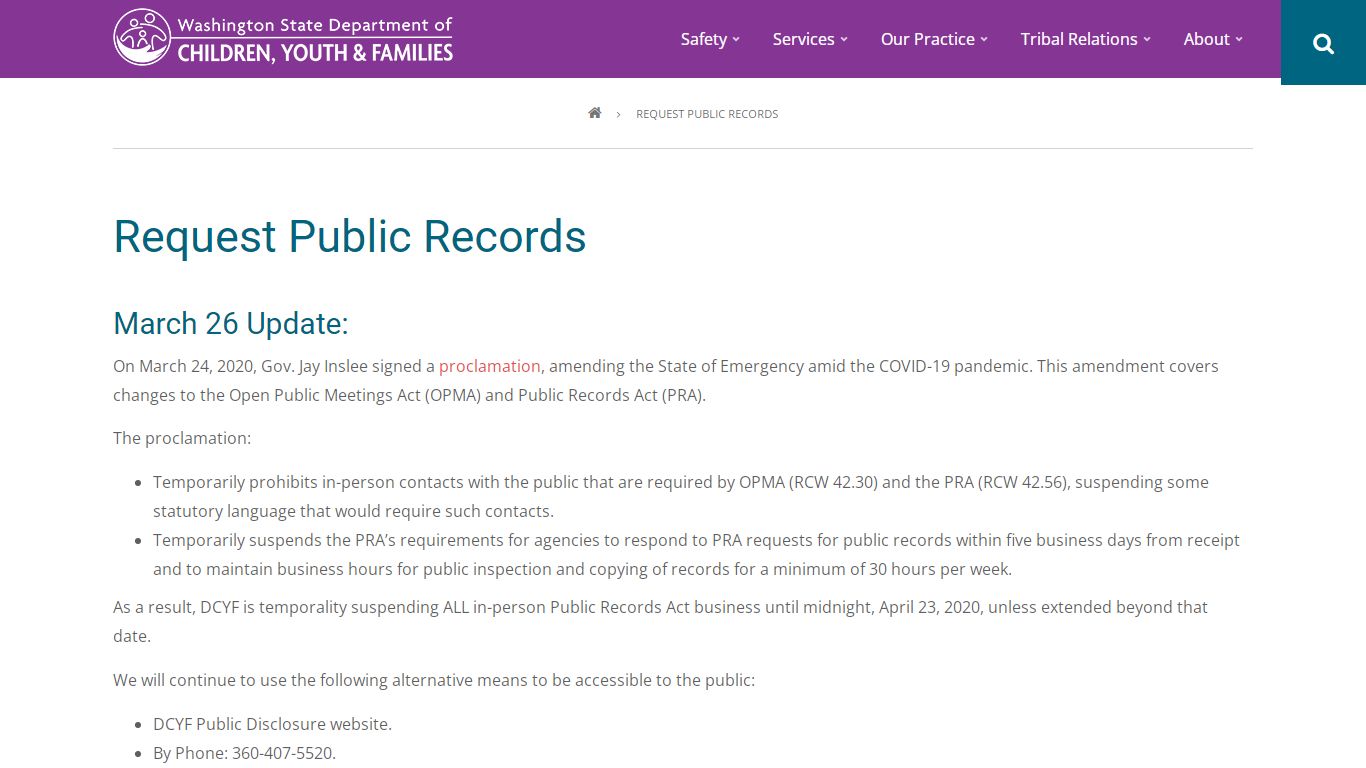
Task: Expand the About menu chevron
Action: pyautogui.click(x=1239, y=39)
